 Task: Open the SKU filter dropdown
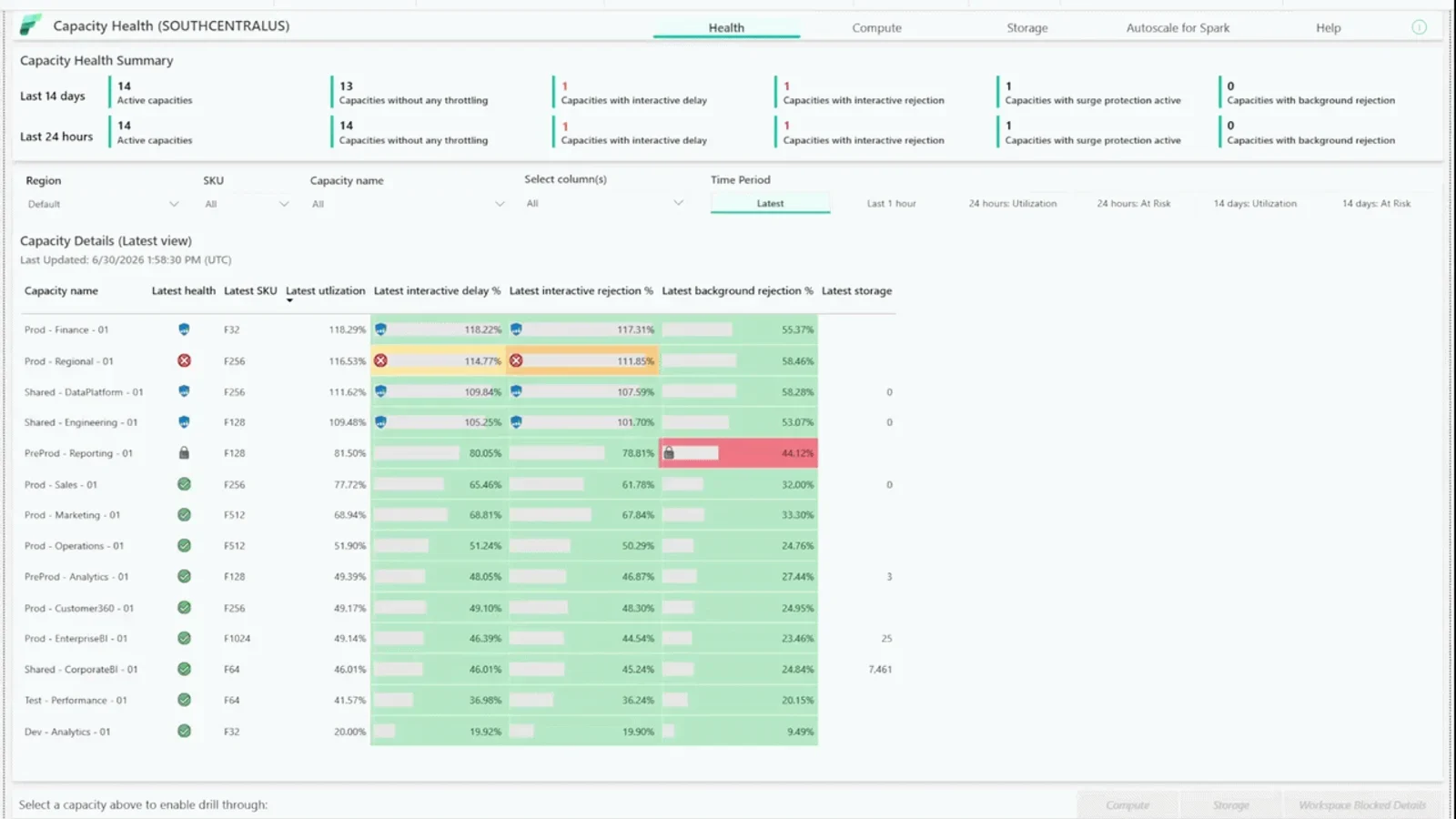point(247,204)
